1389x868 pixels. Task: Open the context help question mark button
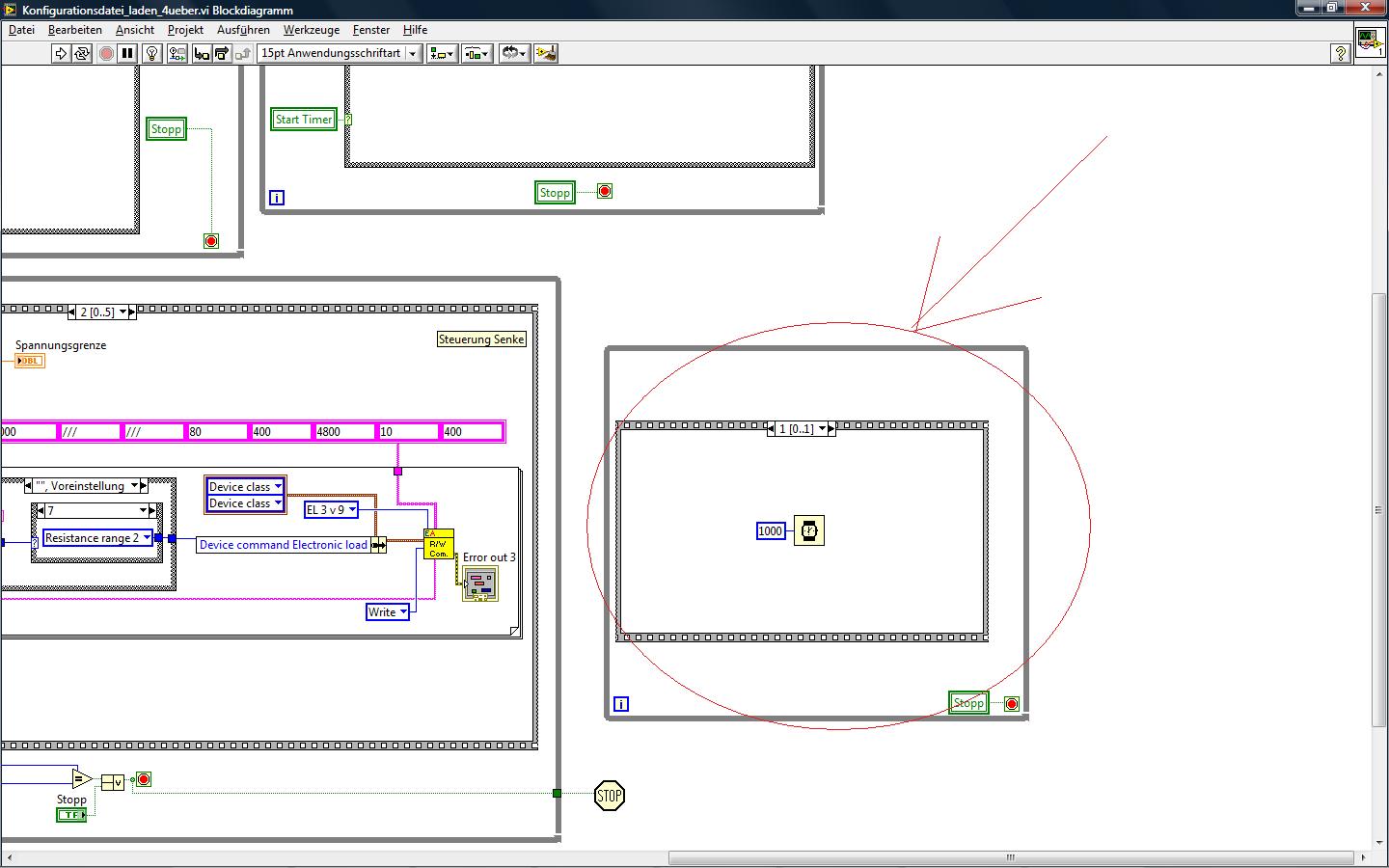click(1340, 53)
